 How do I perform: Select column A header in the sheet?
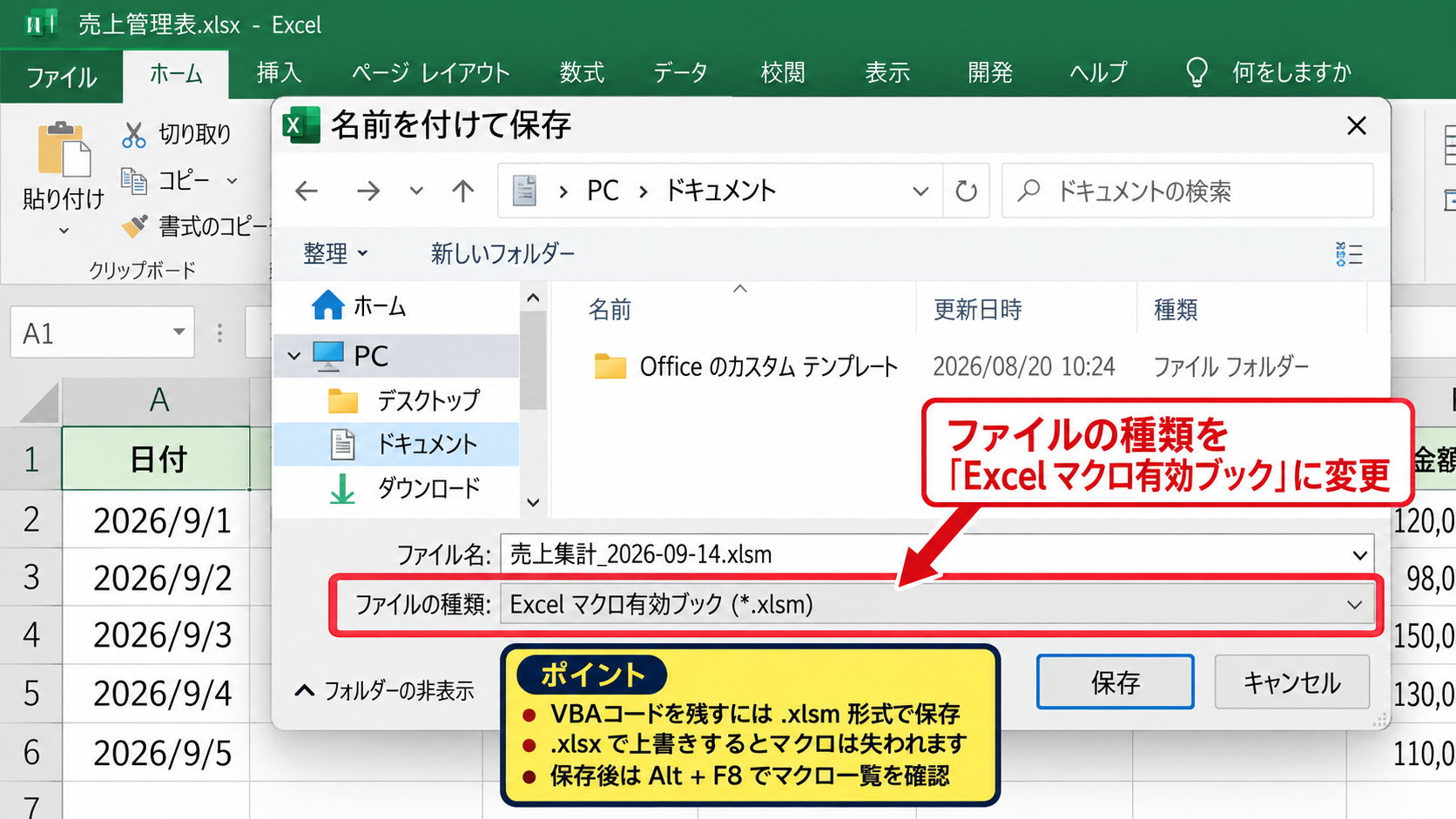(157, 400)
